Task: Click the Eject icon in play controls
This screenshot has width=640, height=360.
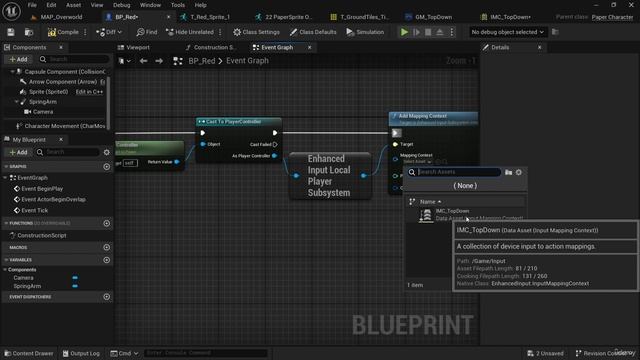Action: coord(440,32)
